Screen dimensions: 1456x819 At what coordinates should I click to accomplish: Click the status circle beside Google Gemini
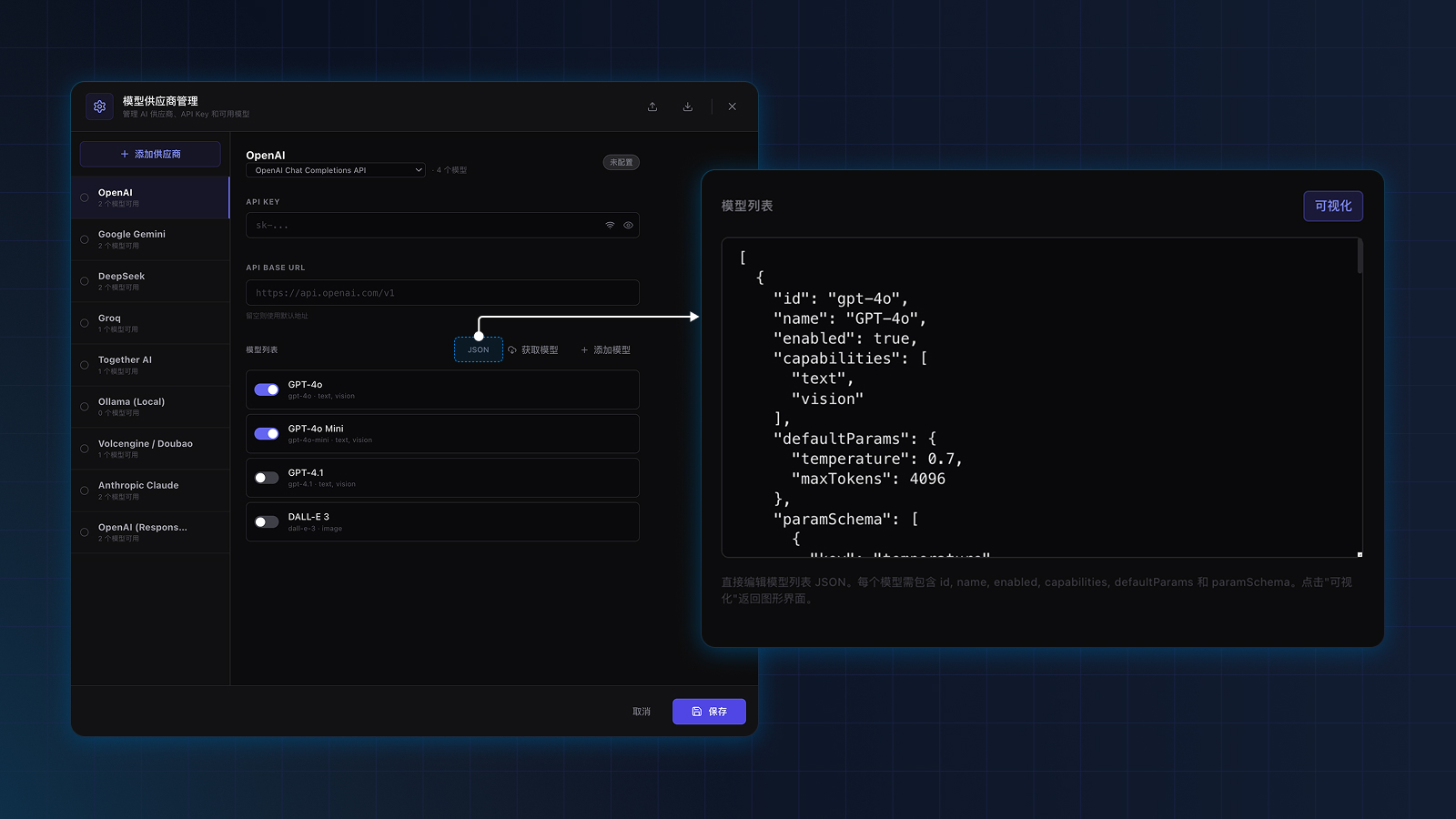coord(85,239)
